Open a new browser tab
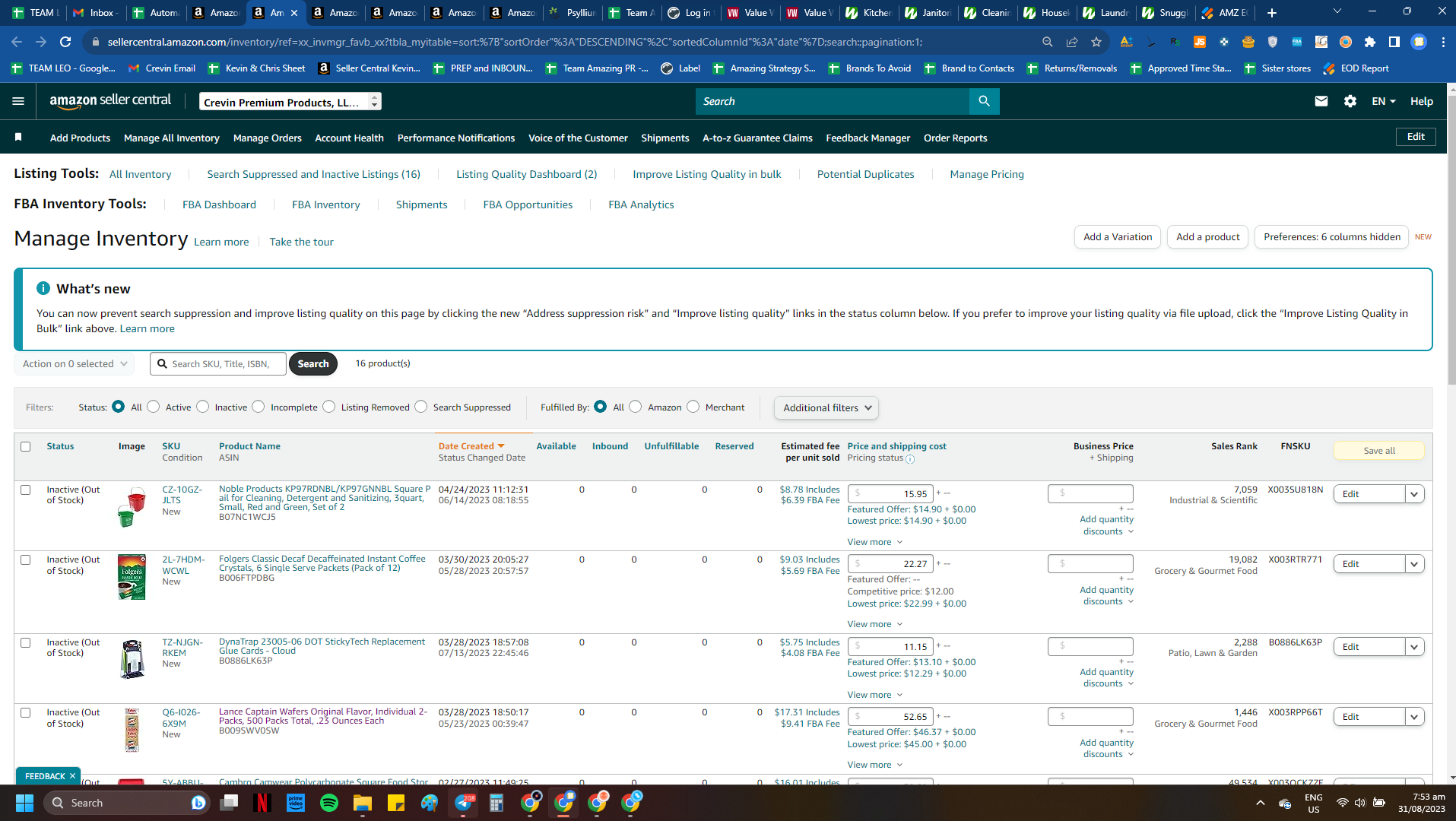The height and width of the screenshot is (821, 1456). pos(1272,13)
